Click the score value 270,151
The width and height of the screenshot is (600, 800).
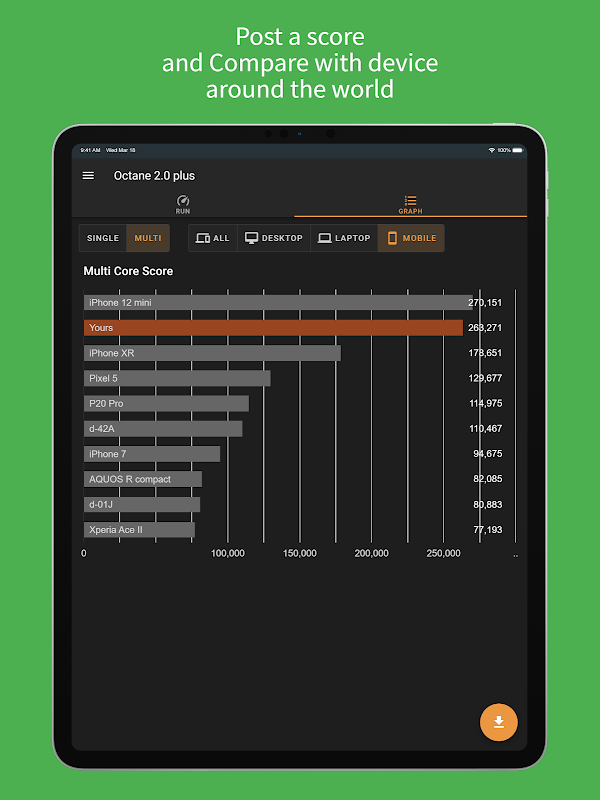click(485, 303)
